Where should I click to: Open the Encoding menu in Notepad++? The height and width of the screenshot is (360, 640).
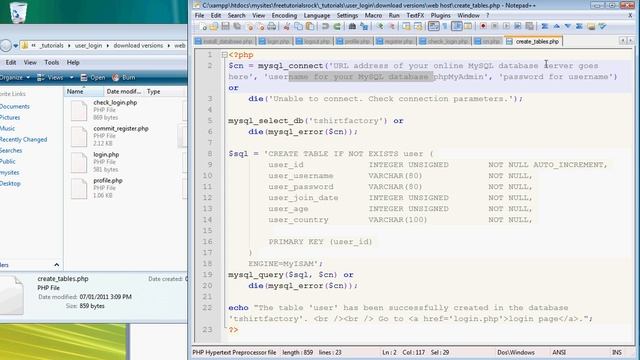click(x=284, y=16)
